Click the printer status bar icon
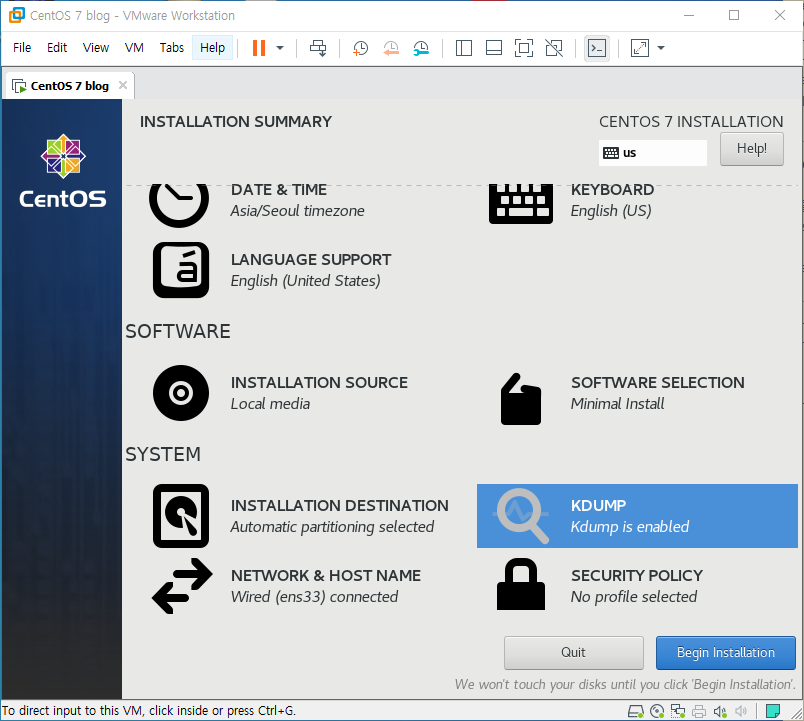This screenshot has width=804, height=721. pos(699,711)
